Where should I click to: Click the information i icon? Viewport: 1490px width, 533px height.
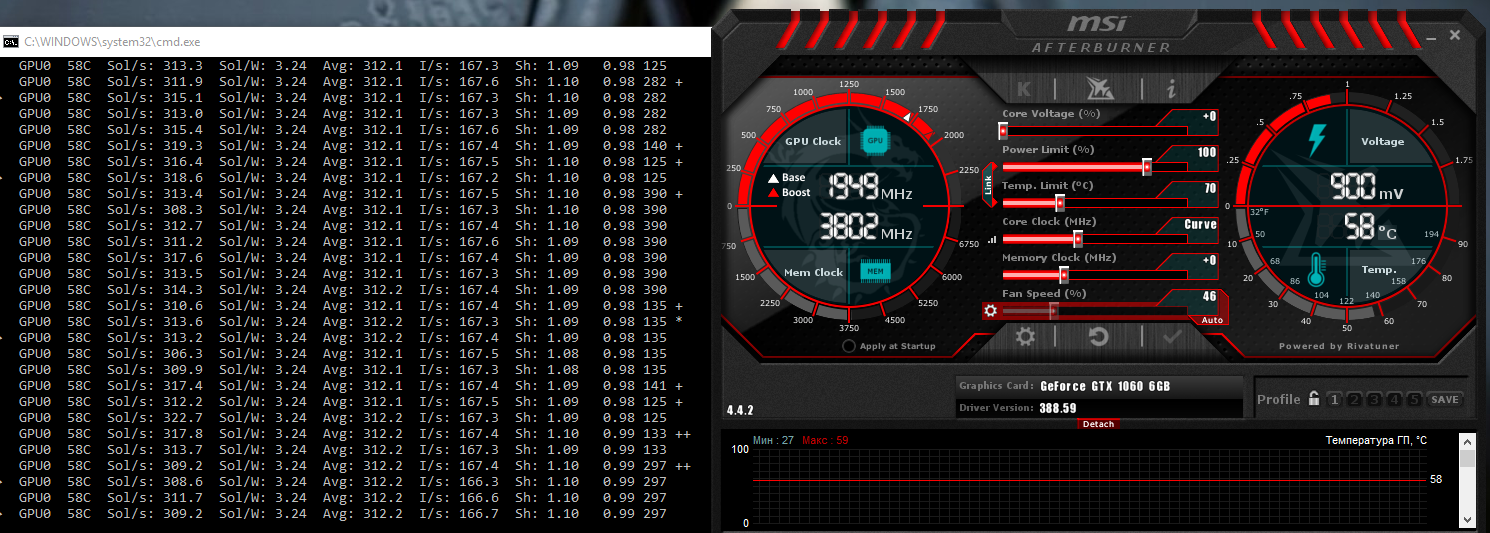[x=1171, y=88]
